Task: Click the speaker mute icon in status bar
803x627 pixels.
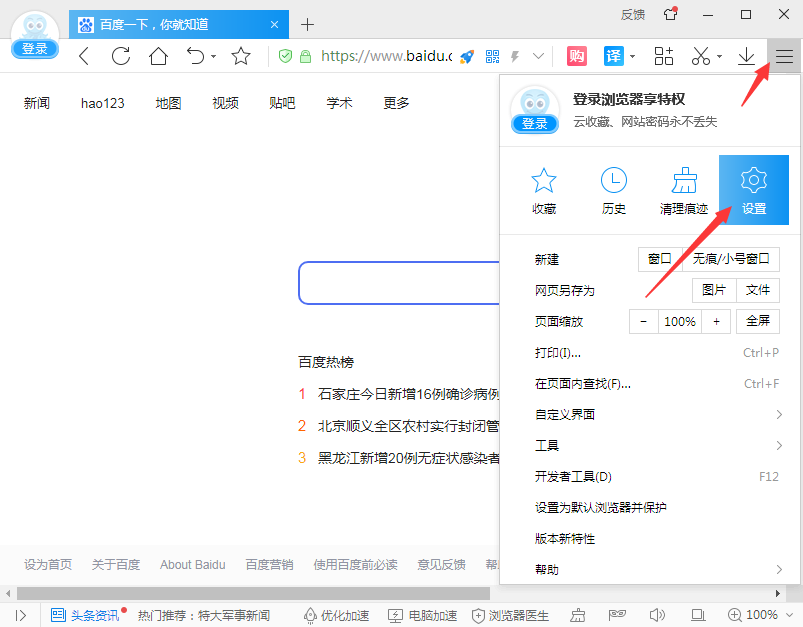Action: click(657, 615)
